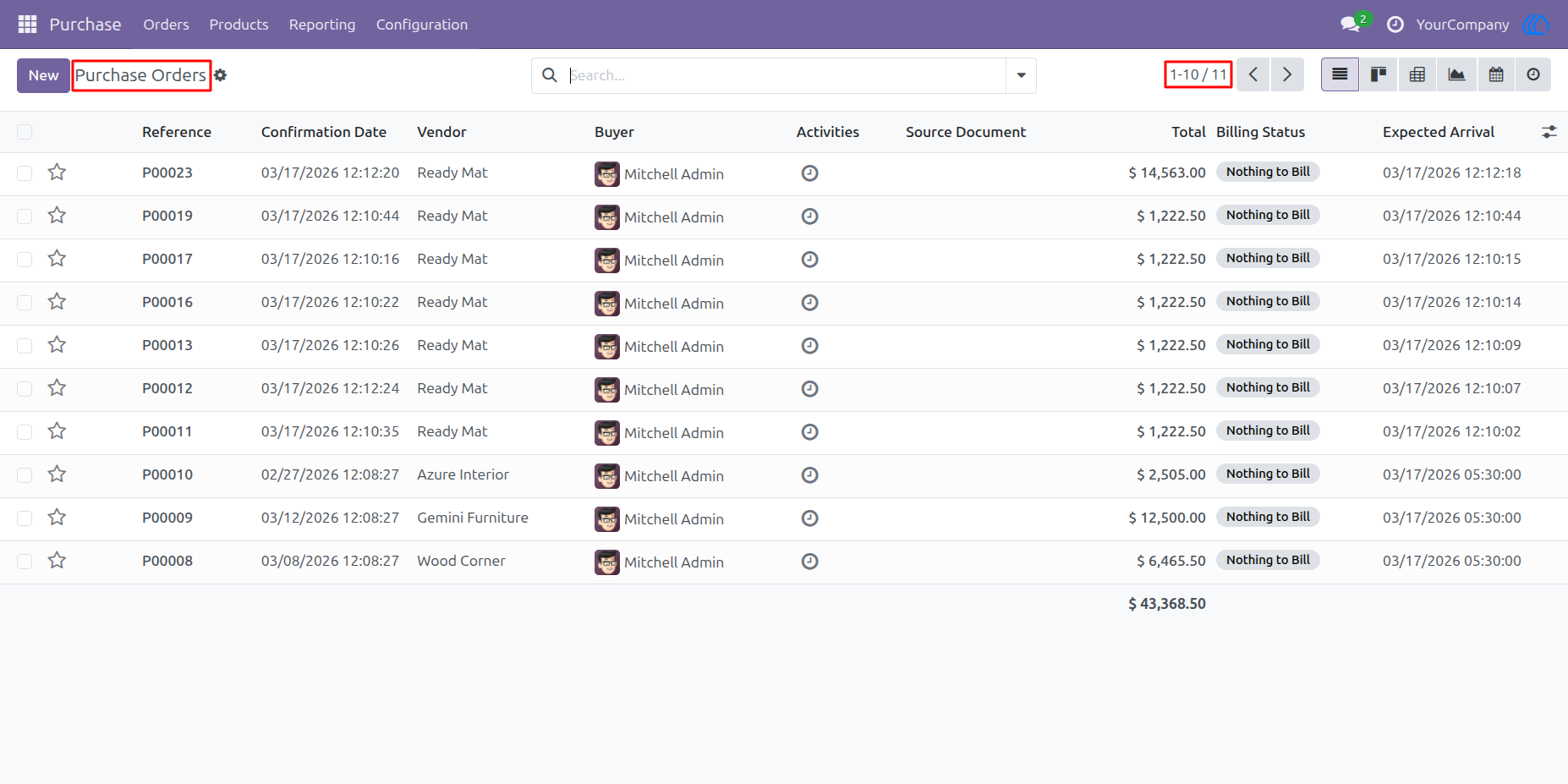Click the Purchase app title
1568x784 pixels.
(x=85, y=25)
